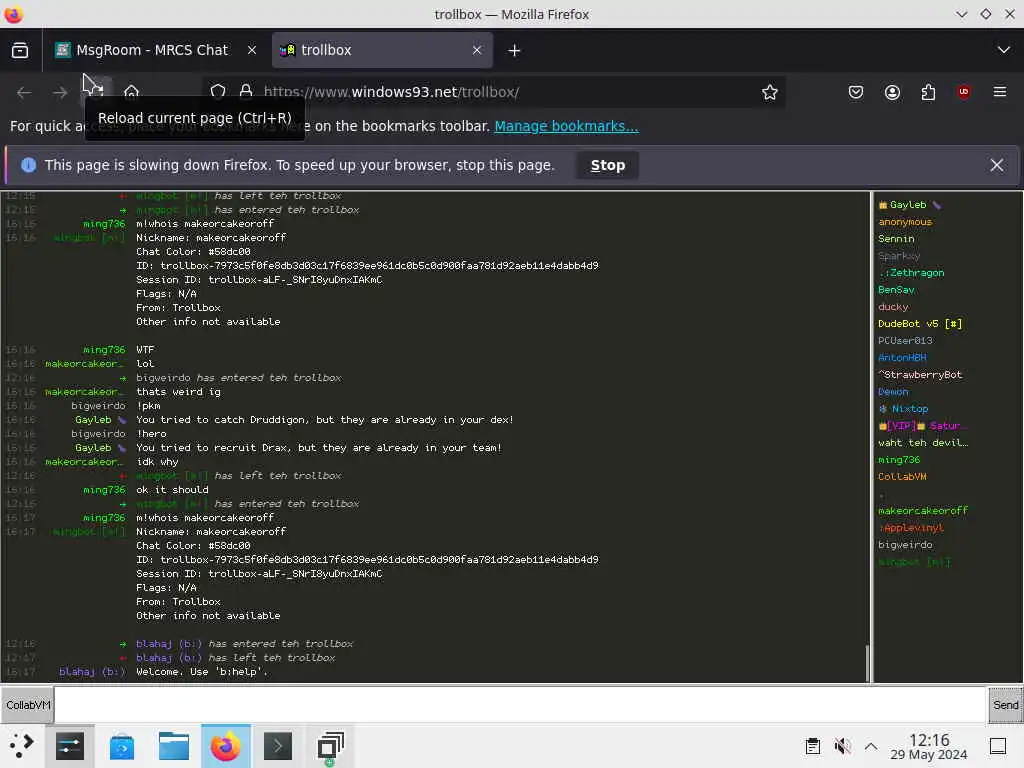Open Firefox home page
The height and width of the screenshot is (768, 1024).
click(x=131, y=93)
